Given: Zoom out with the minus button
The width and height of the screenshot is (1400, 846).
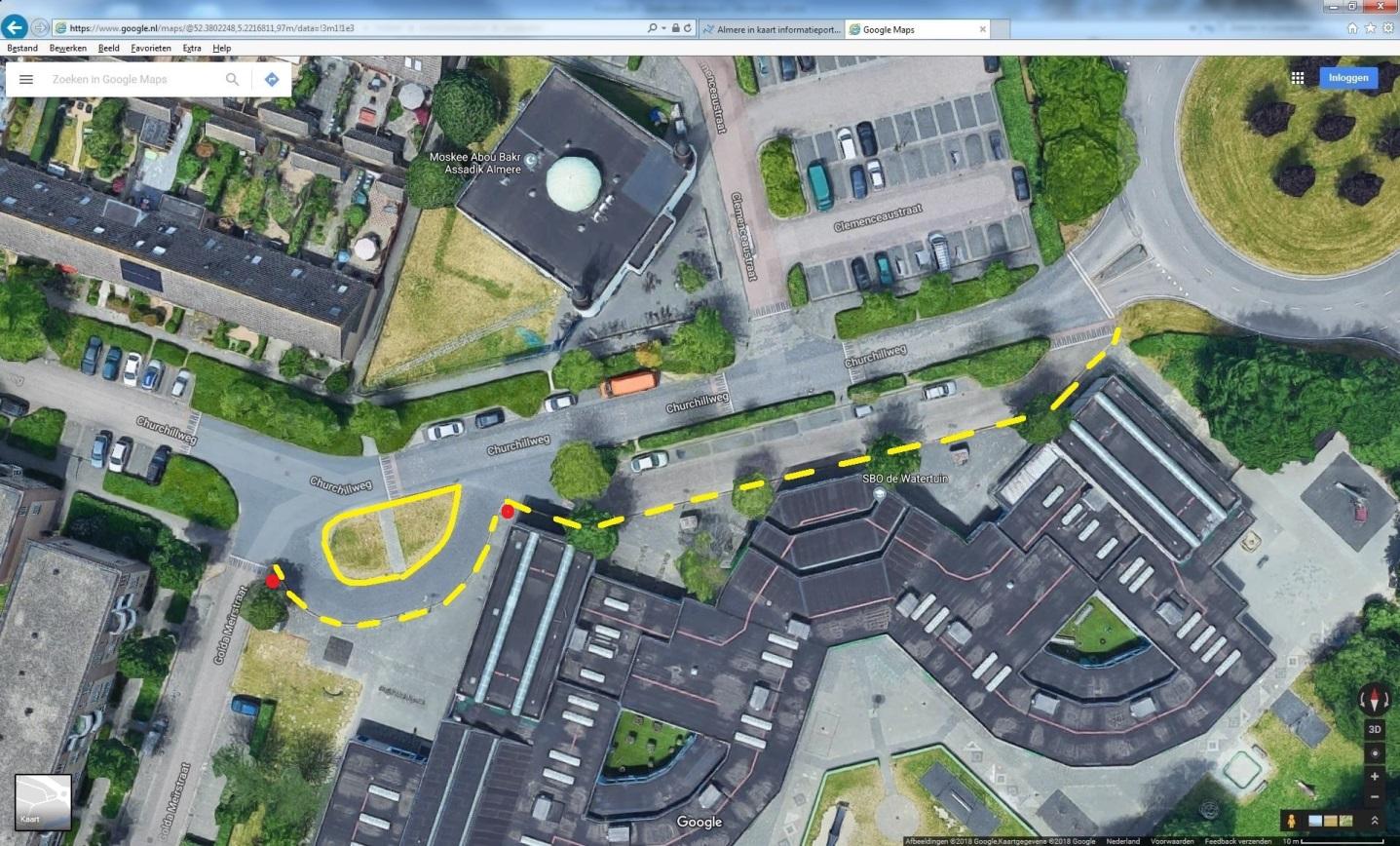Looking at the screenshot, I should pyautogui.click(x=1375, y=797).
